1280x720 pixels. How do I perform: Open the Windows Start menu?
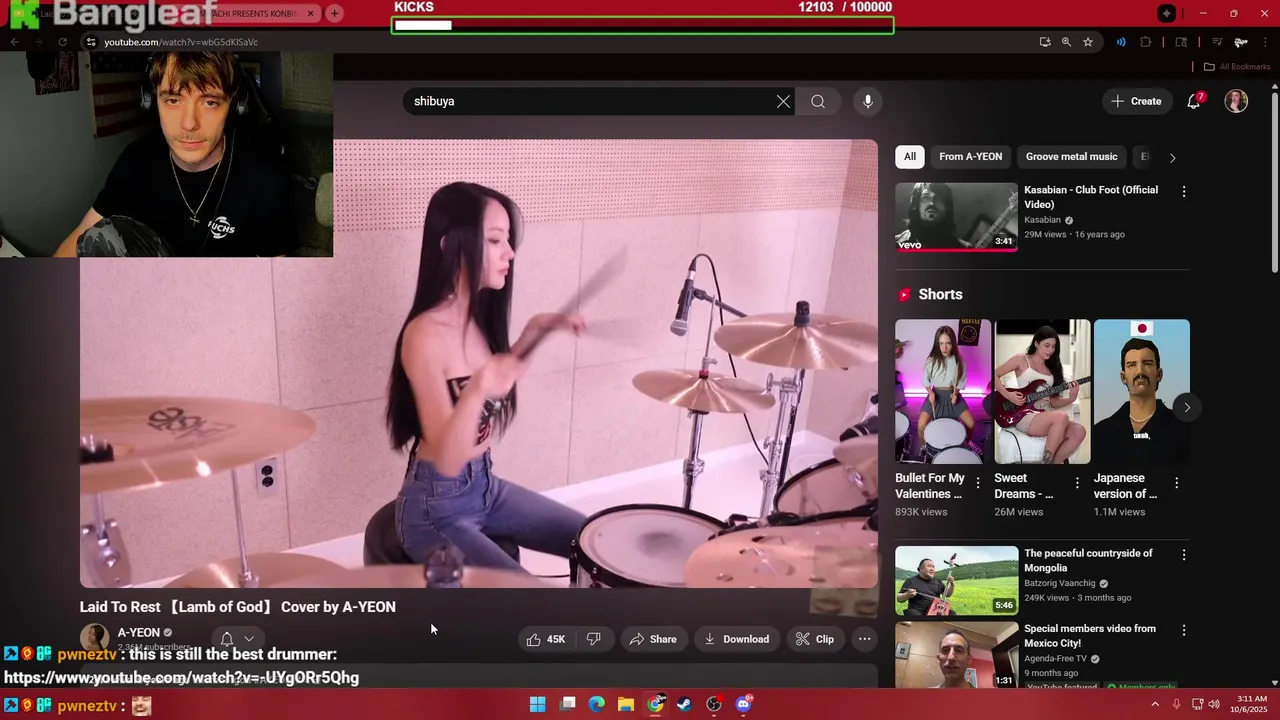click(x=537, y=704)
